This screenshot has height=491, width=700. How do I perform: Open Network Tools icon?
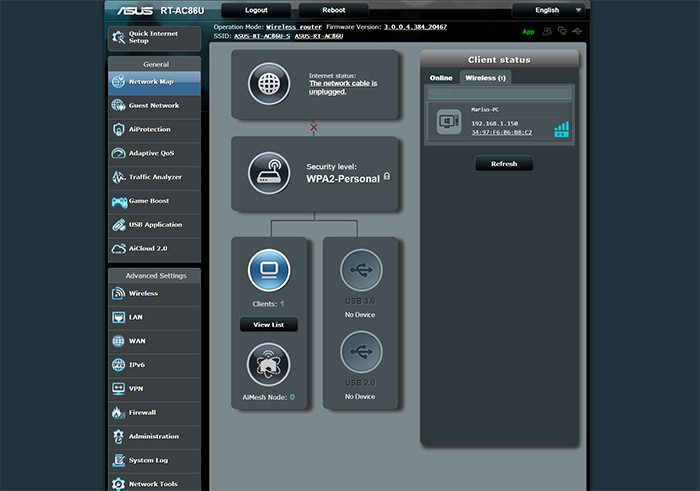tap(118, 484)
